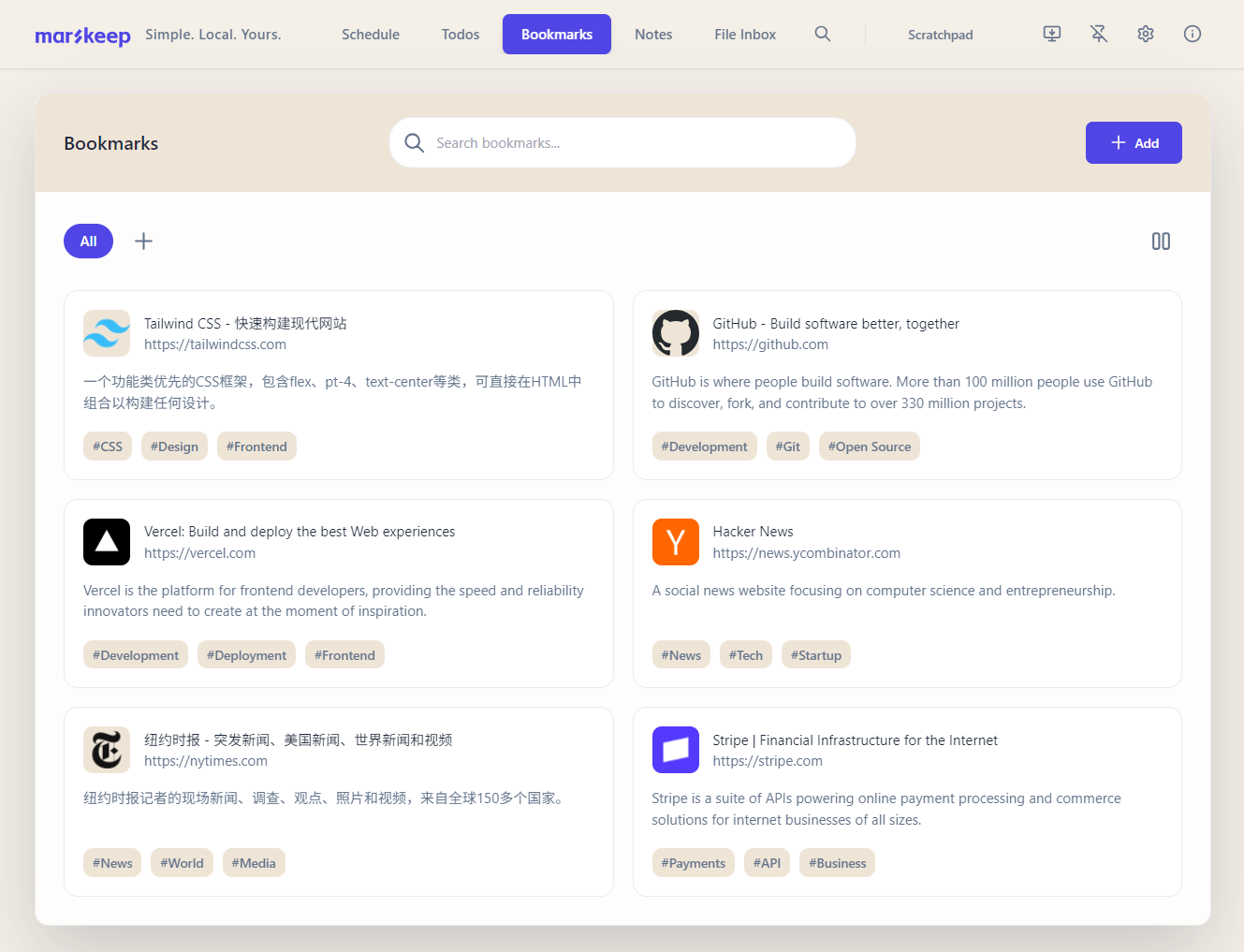
Task: Switch to the Notes tab
Action: click(x=653, y=35)
